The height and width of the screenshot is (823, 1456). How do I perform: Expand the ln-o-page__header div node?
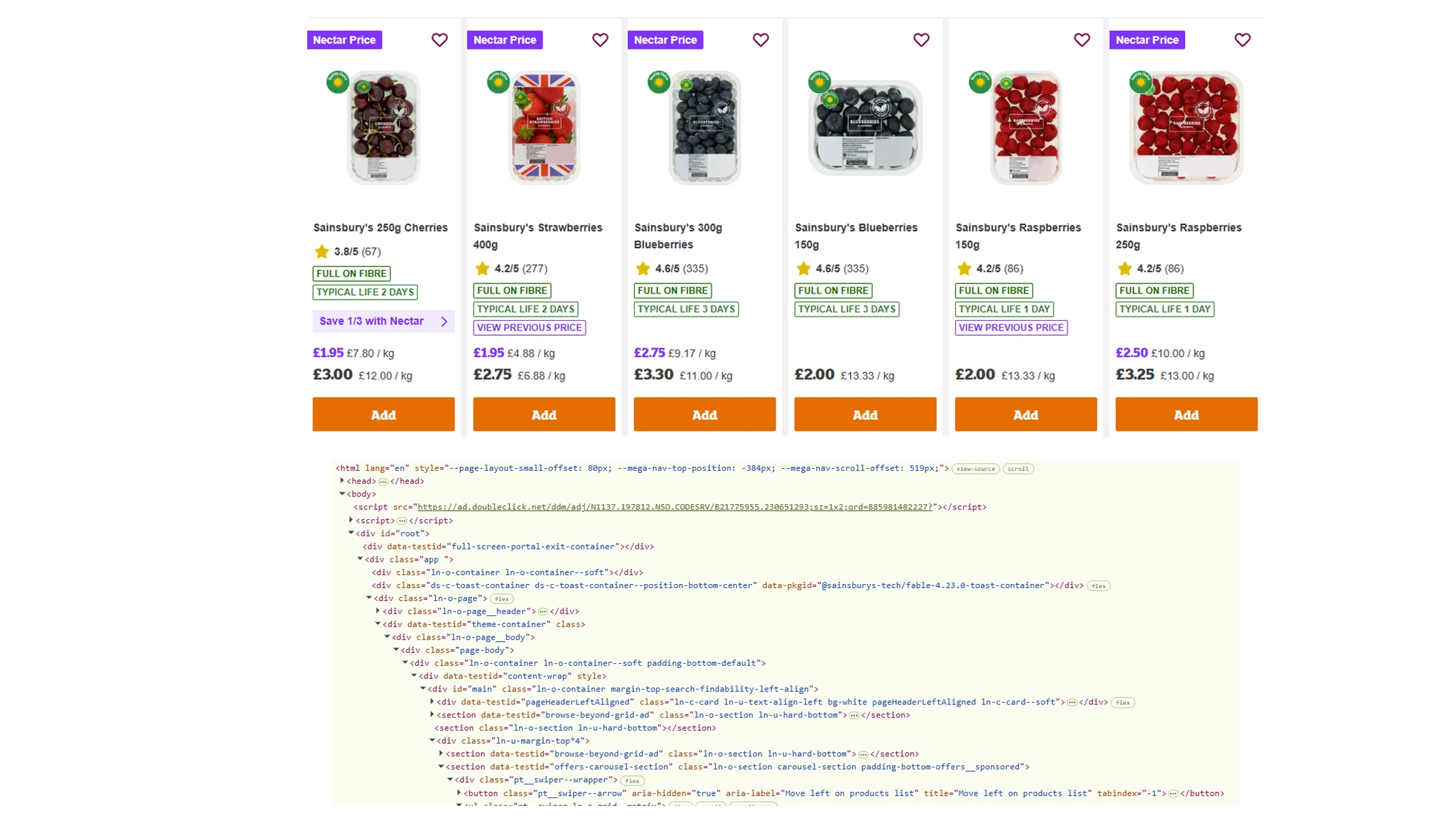(x=378, y=611)
